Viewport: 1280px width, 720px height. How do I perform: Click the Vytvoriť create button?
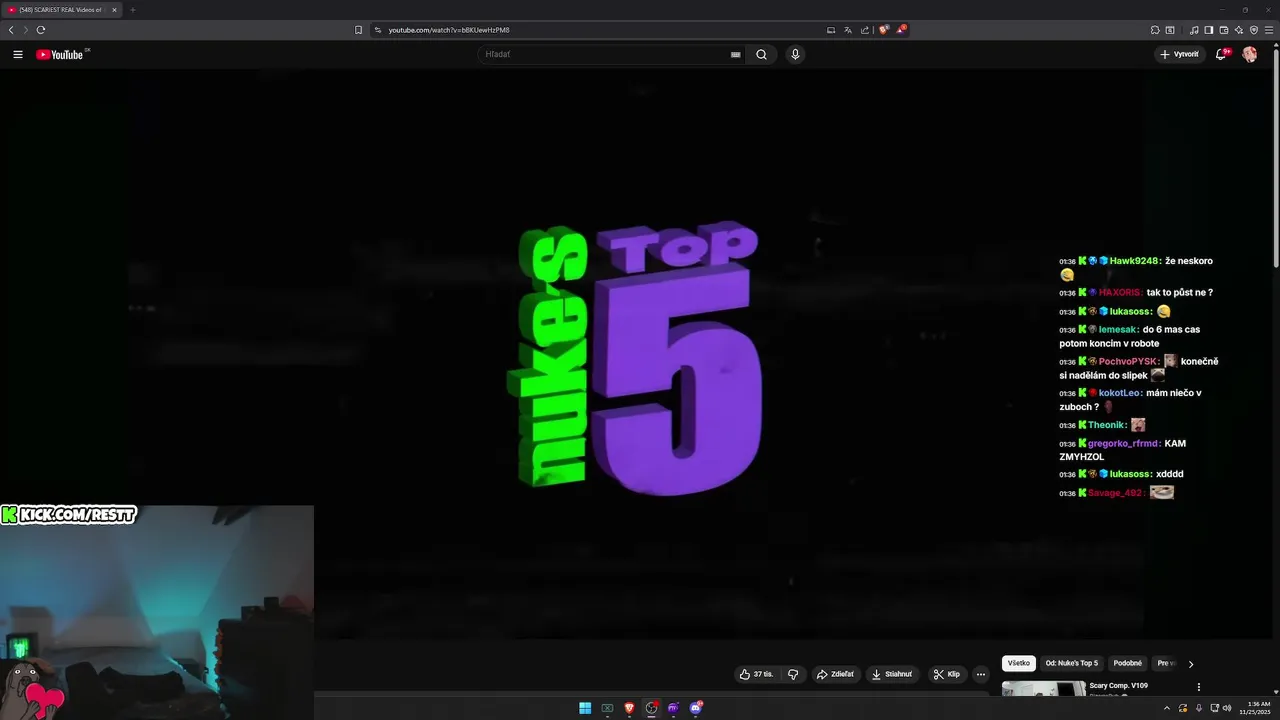pos(1179,54)
